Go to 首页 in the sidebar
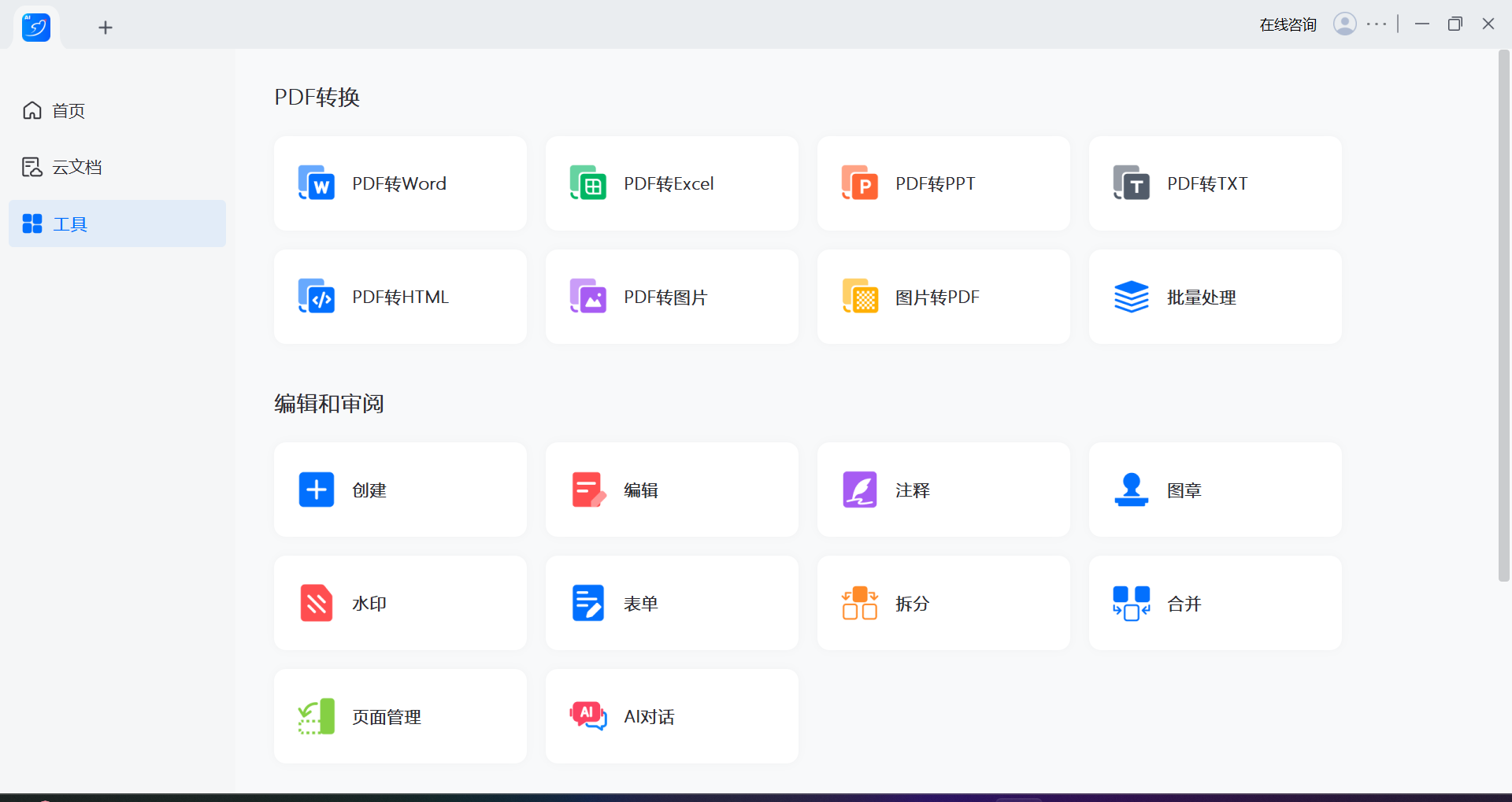The width and height of the screenshot is (1512, 802). coord(117,110)
